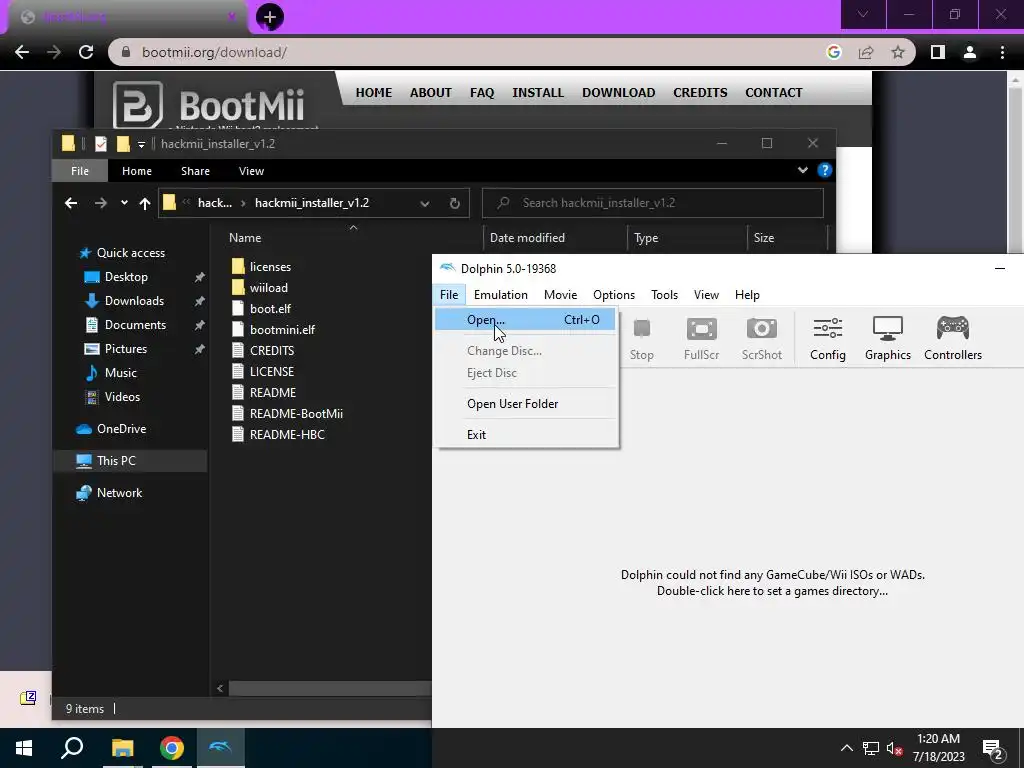Open the FAQ link on BootMii site
The width and height of the screenshot is (1024, 768).
point(482,93)
